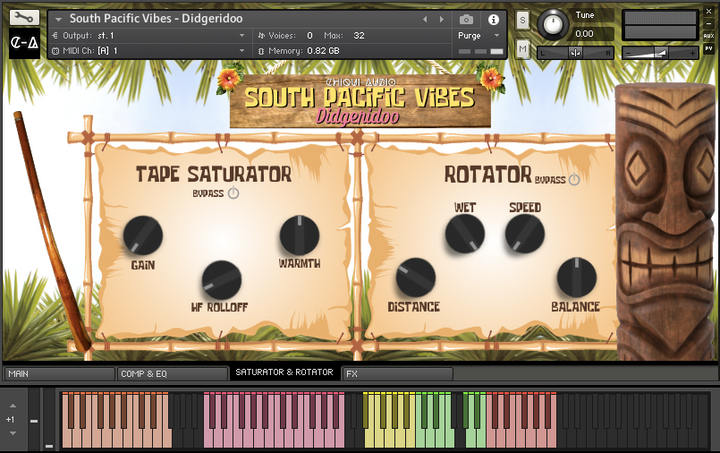Screen dimensions: 720x453
Task: Click the Distance knob
Action: point(416,277)
